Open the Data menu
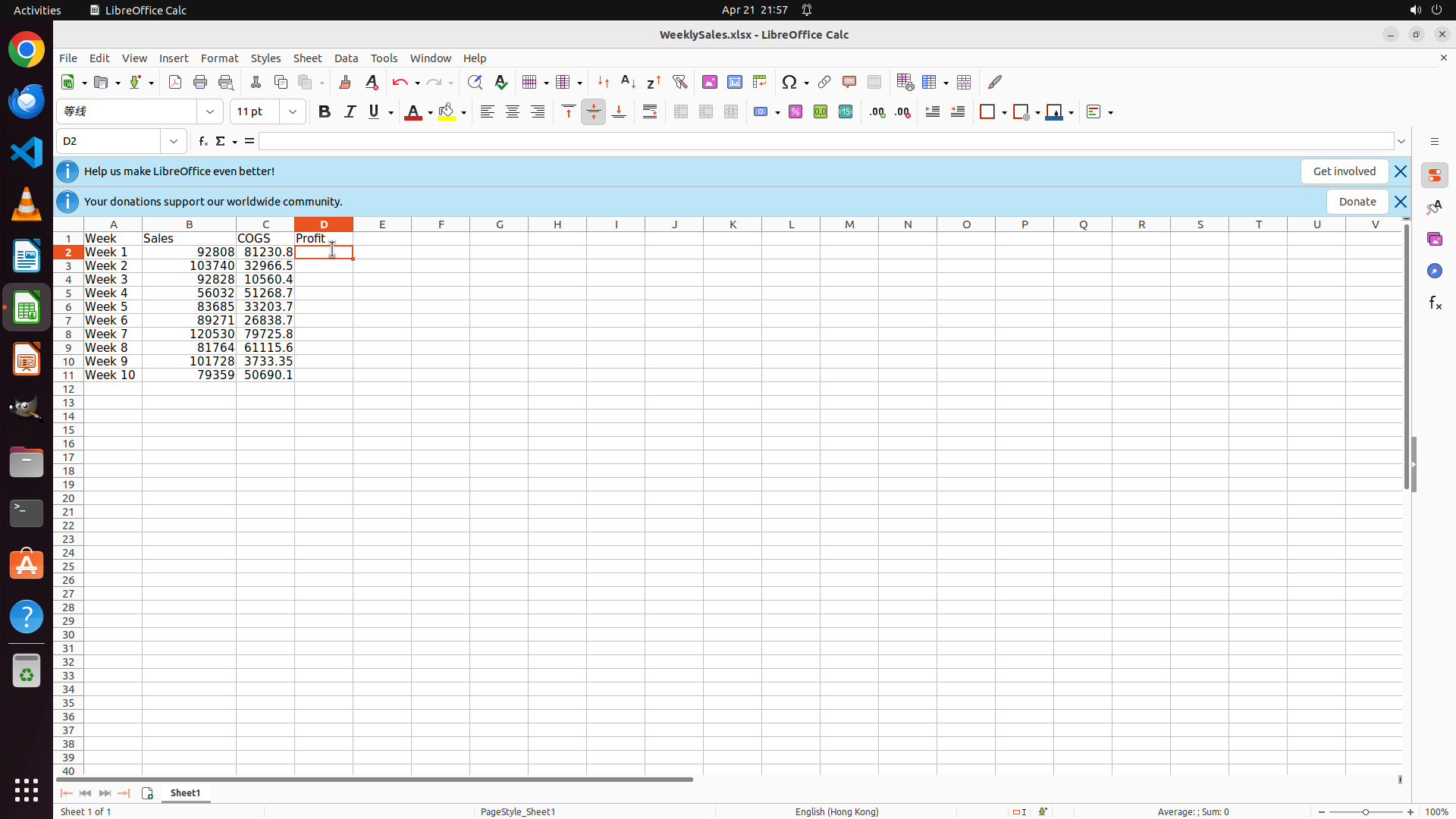1456x819 pixels. point(346,58)
